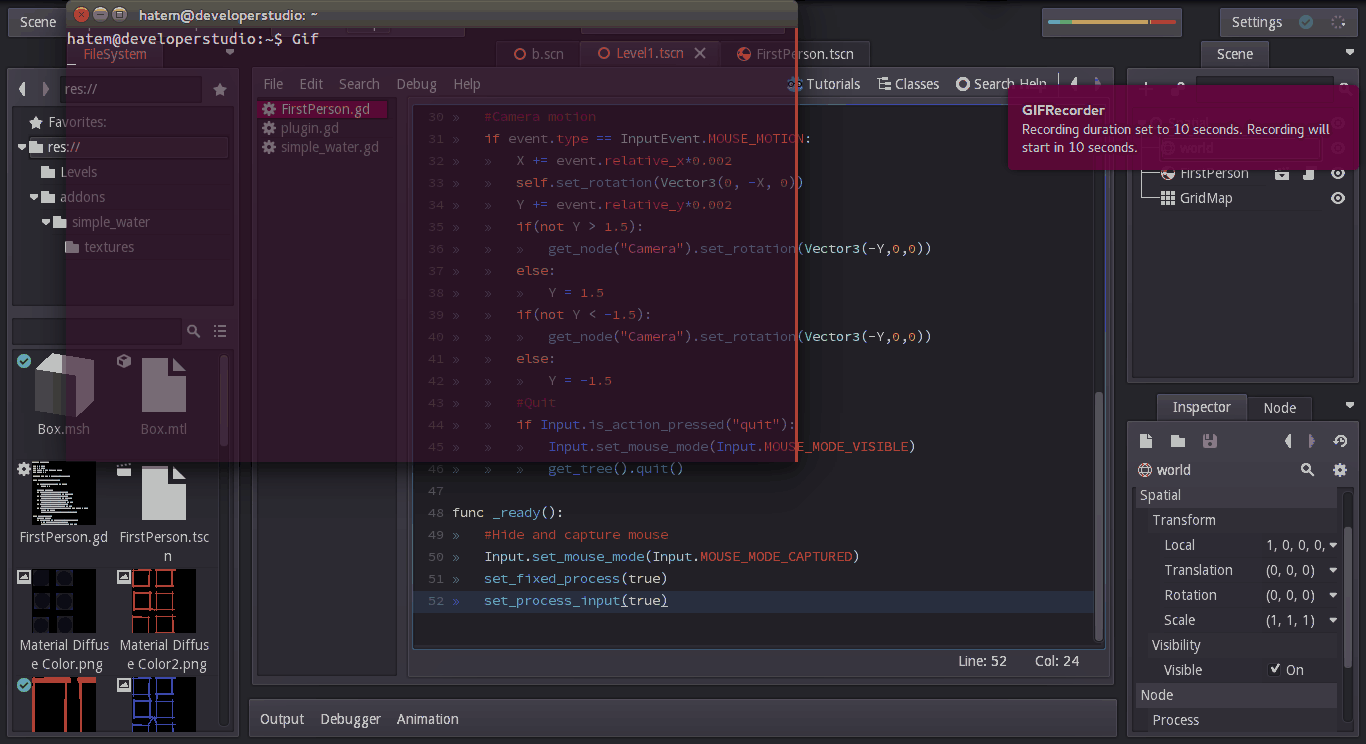The width and height of the screenshot is (1366, 744).
Task: Open Inspector options gear menu
Action: click(1340, 470)
